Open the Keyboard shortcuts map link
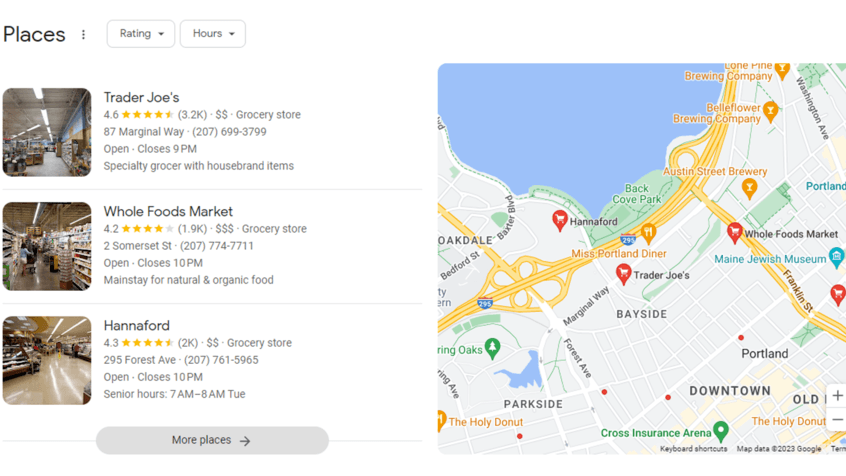Image resolution: width=846 pixels, height=476 pixels. 693,449
